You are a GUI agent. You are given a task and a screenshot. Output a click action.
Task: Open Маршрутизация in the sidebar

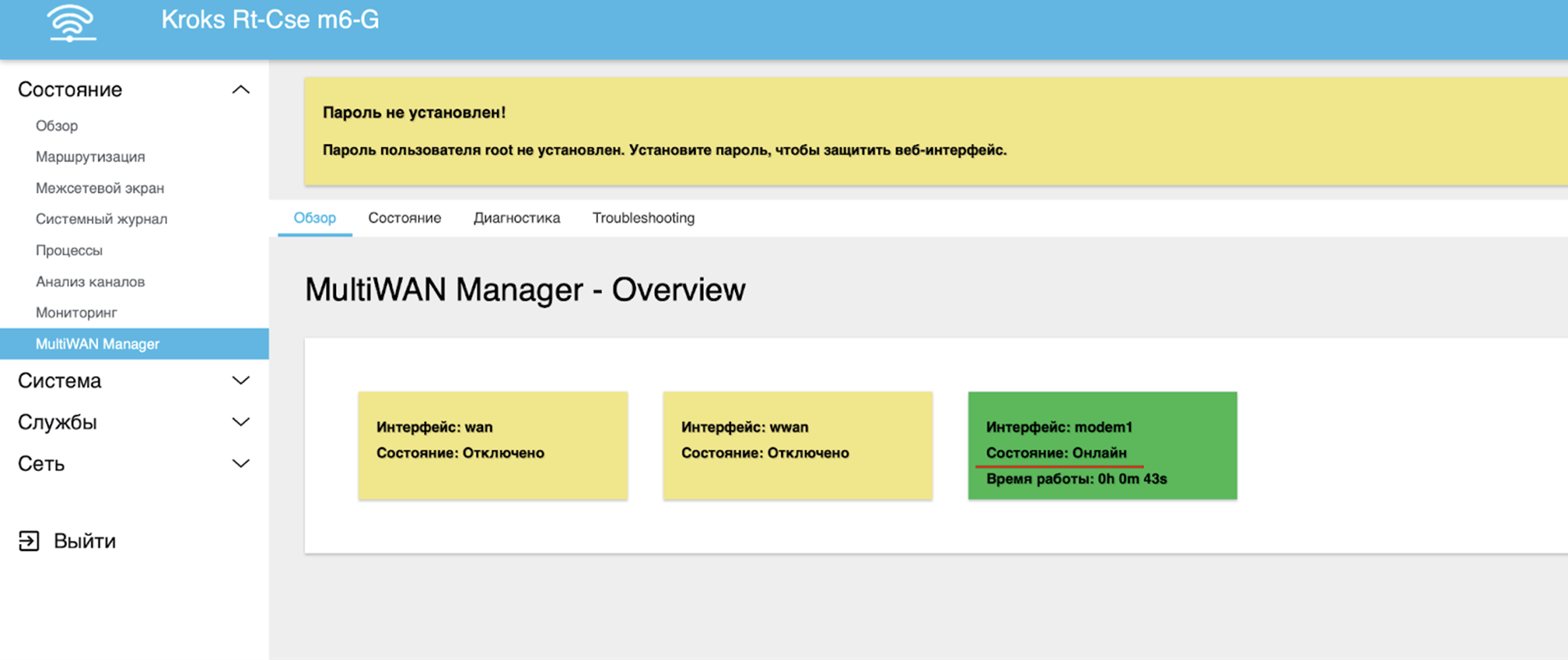(90, 157)
